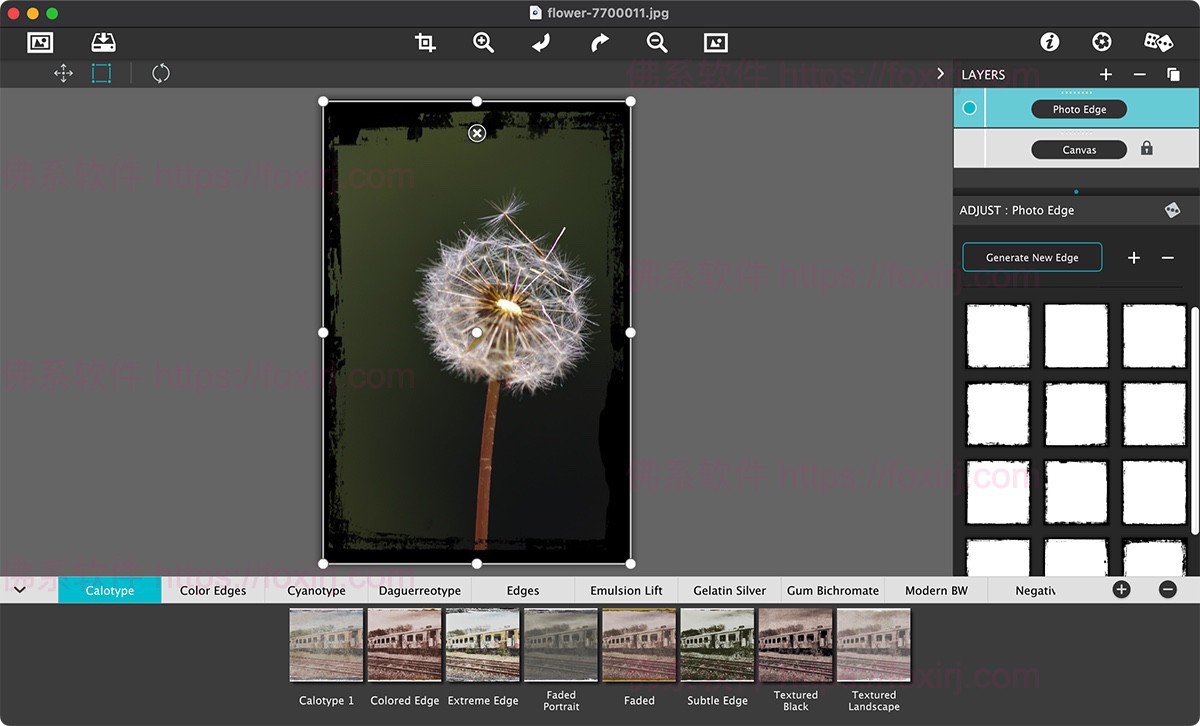Undo the last edit
The height and width of the screenshot is (726, 1200).
[x=541, y=42]
